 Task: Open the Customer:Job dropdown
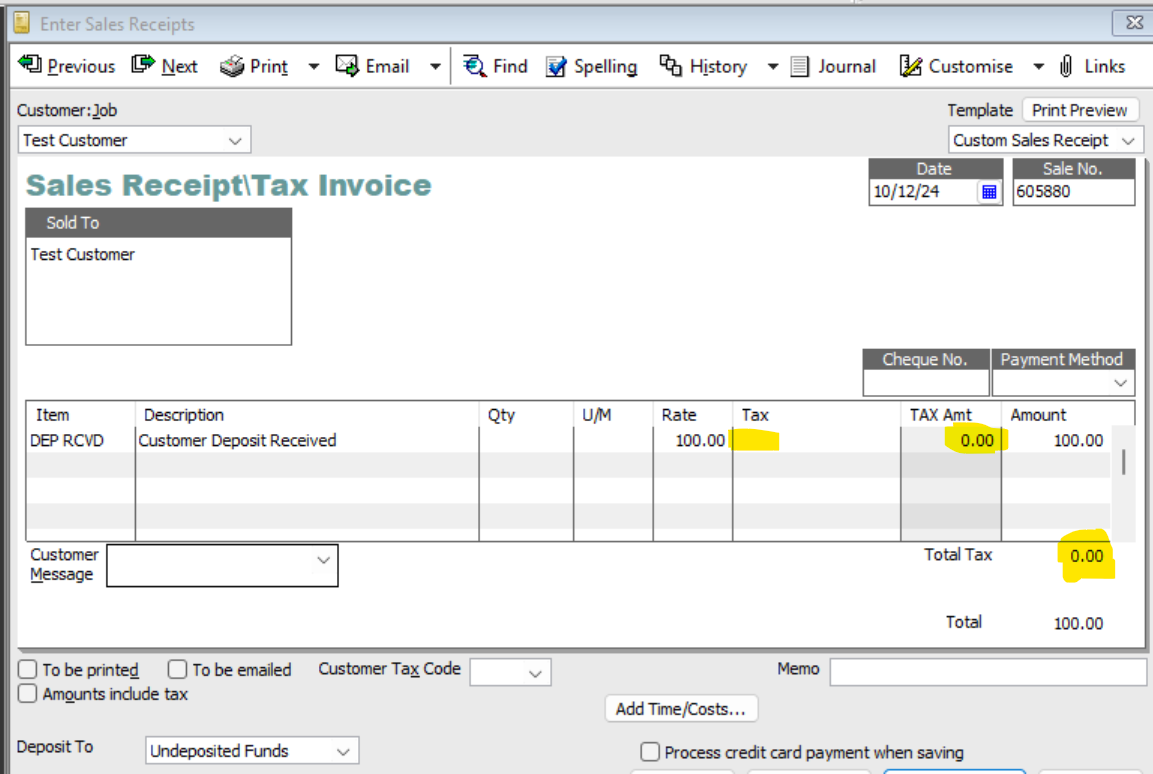pyautogui.click(x=235, y=140)
